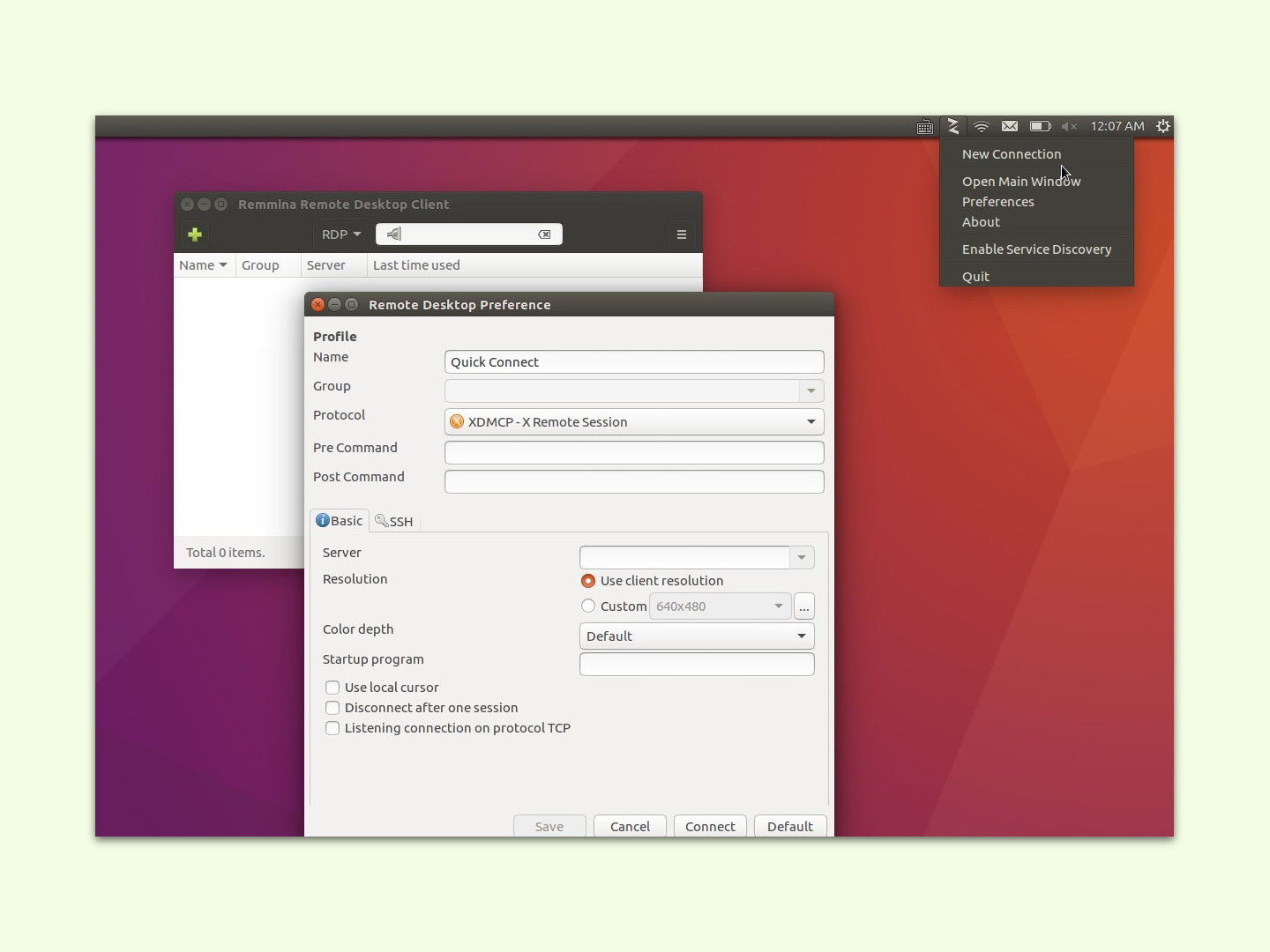Click the green plus new connection icon
1270x952 pixels.
195,234
